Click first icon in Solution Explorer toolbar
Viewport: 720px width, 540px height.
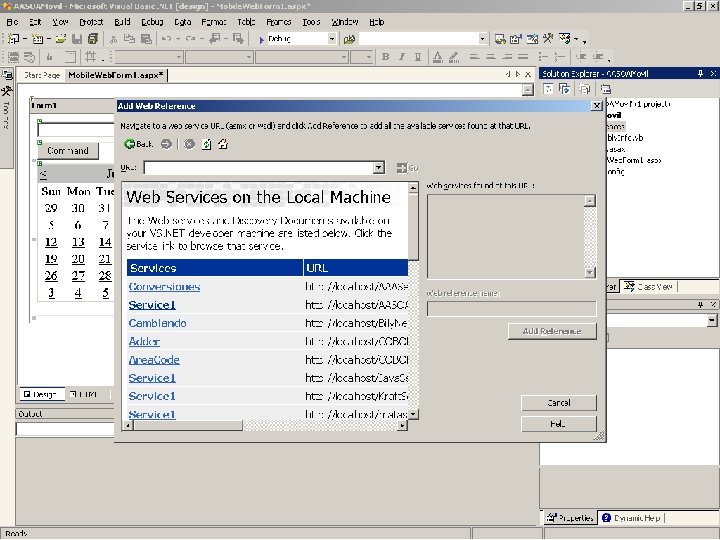[x=548, y=89]
